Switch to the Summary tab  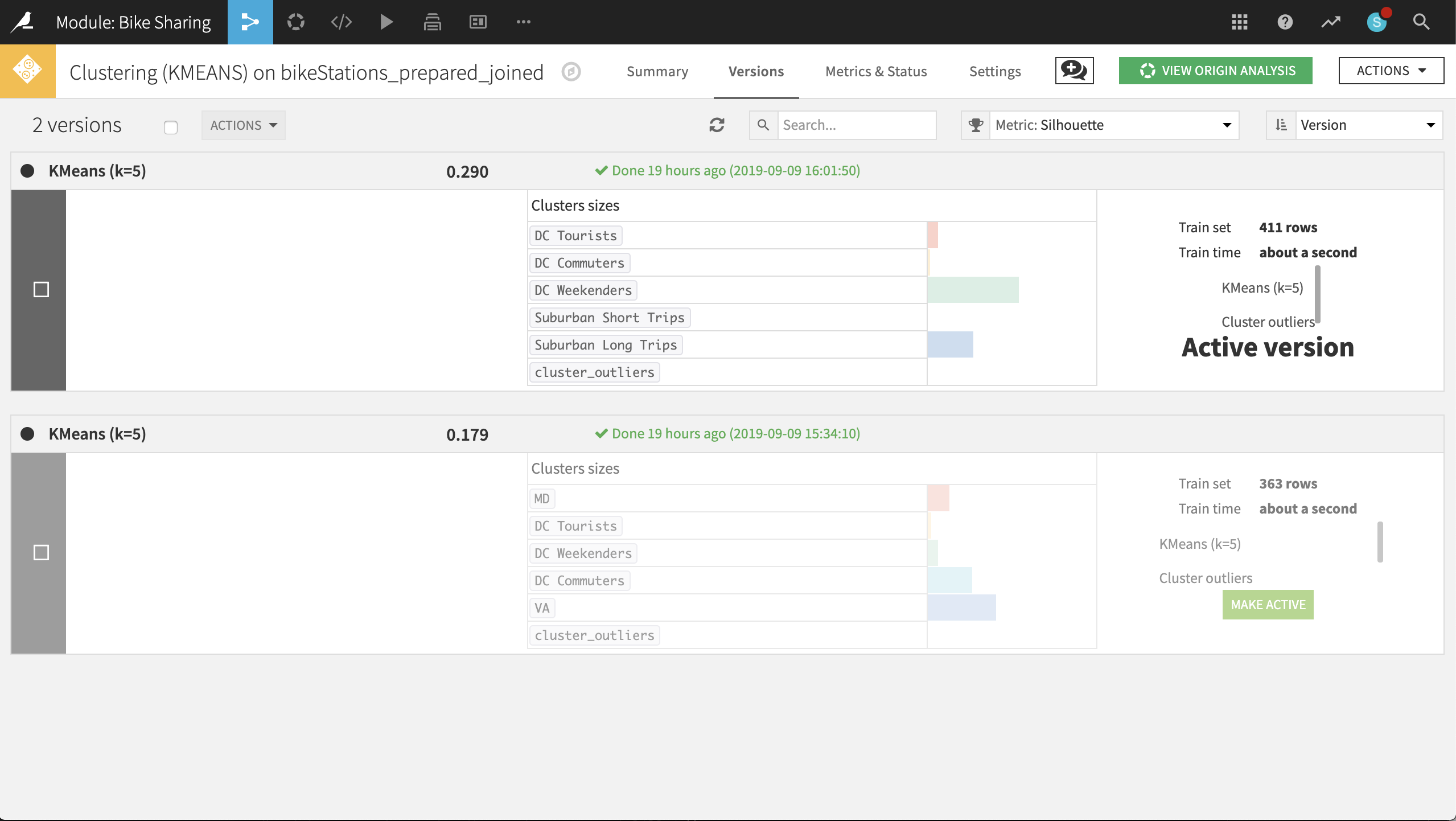(657, 71)
